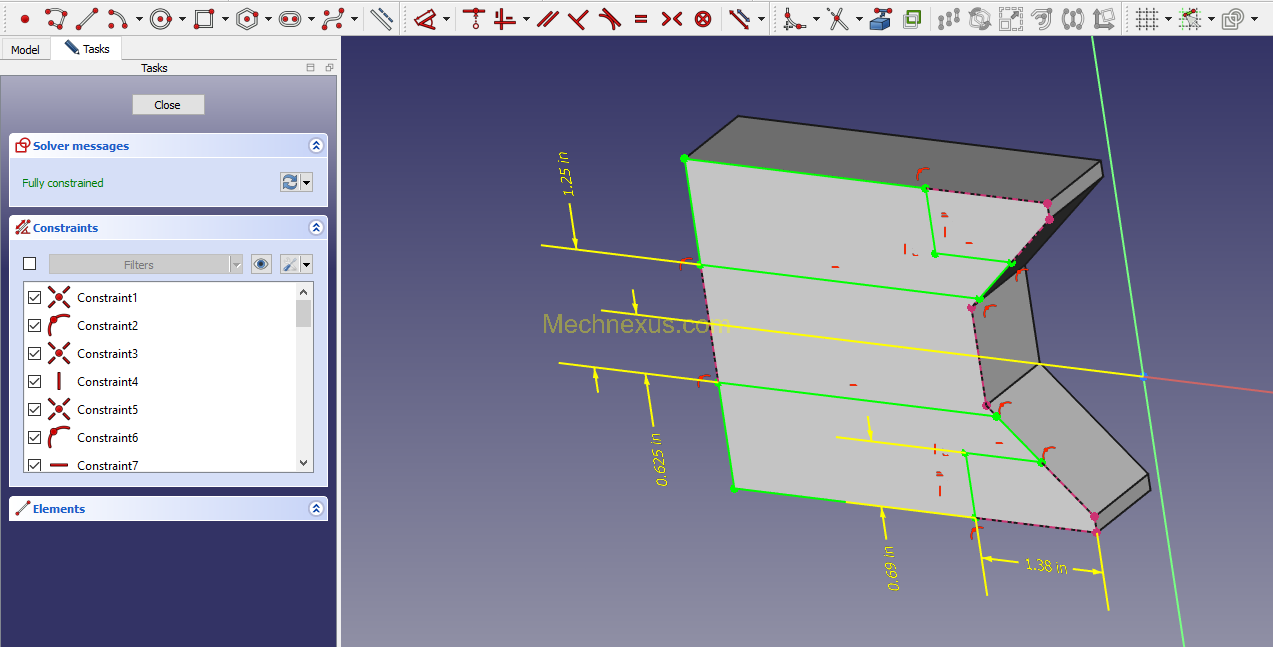Image resolution: width=1273 pixels, height=647 pixels.
Task: Uncheck the Constraint6 checkbox
Action: pyautogui.click(x=35, y=437)
